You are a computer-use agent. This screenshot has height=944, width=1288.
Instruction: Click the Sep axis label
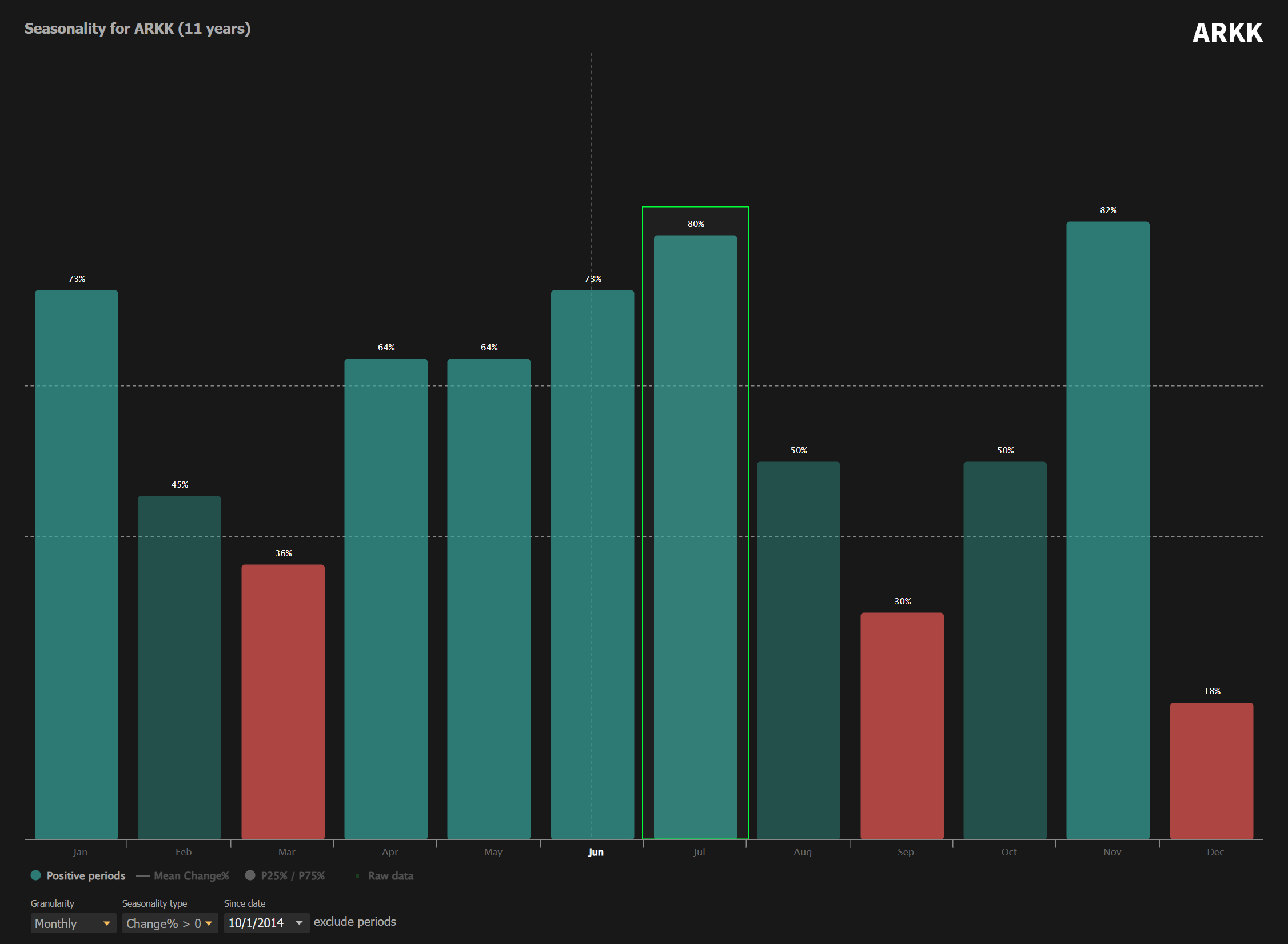pyautogui.click(x=906, y=851)
